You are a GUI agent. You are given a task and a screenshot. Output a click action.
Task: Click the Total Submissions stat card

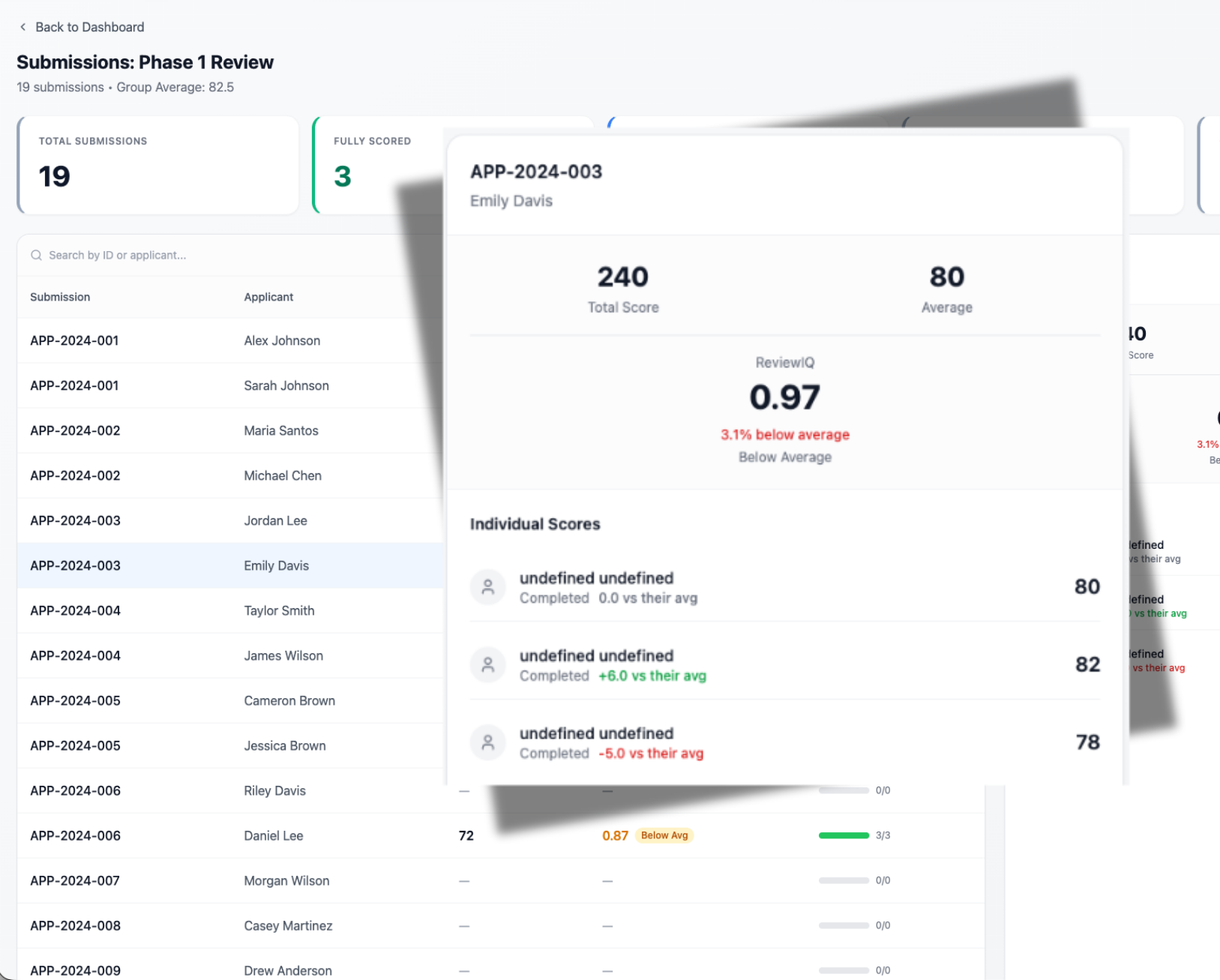(x=157, y=165)
